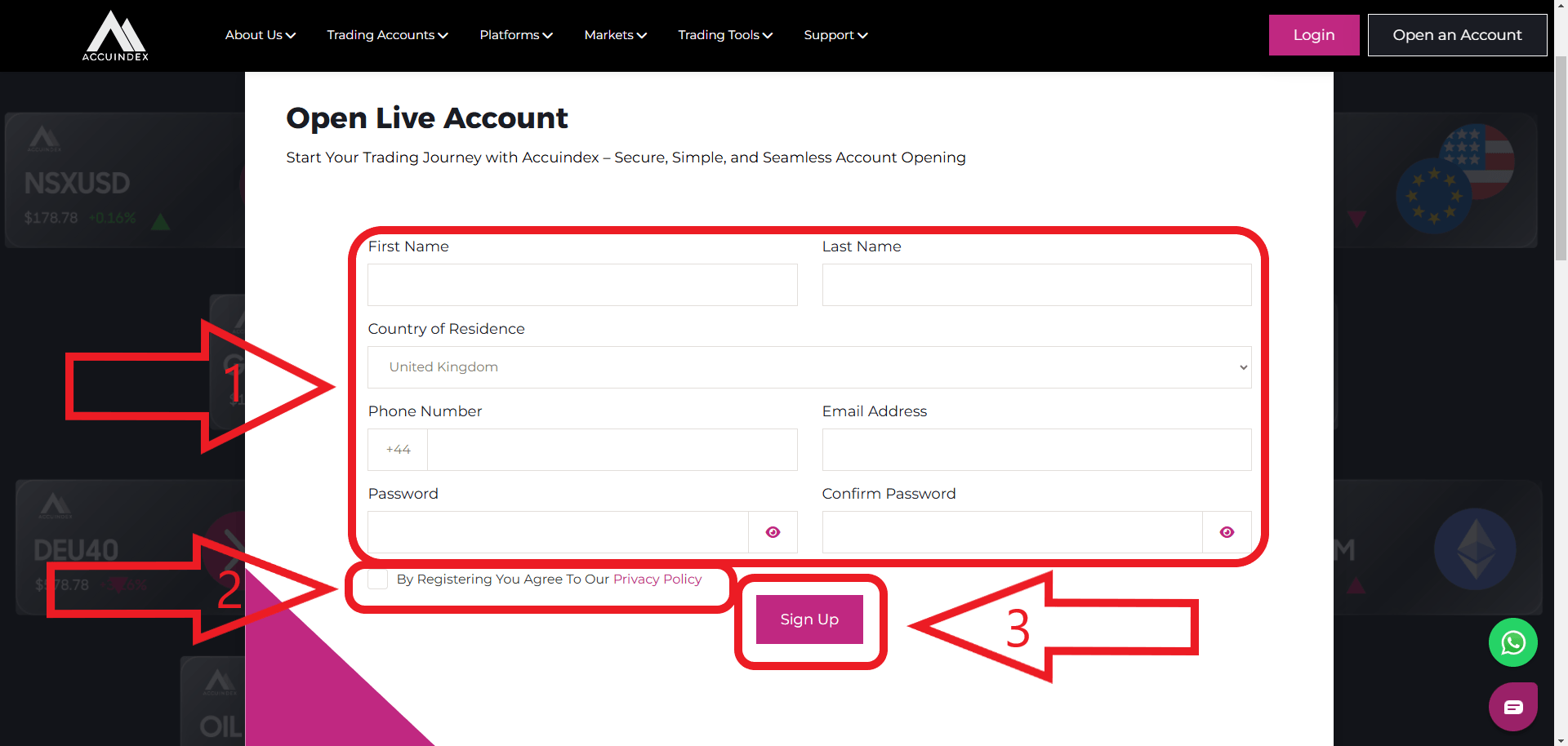The width and height of the screenshot is (1568, 746).
Task: Expand the Markets menu
Action: [616, 35]
